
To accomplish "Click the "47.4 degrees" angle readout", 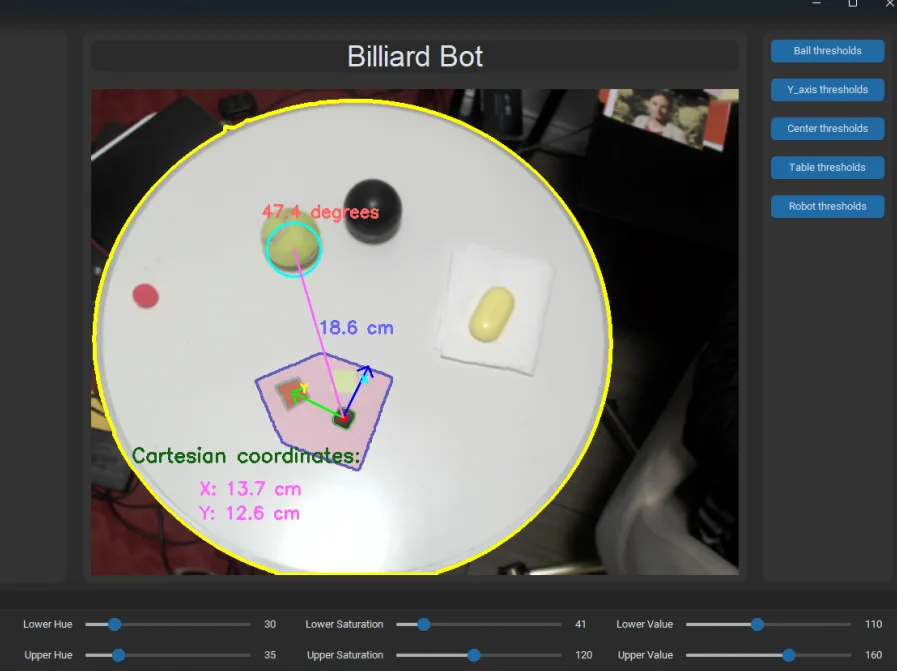I will click(320, 212).
